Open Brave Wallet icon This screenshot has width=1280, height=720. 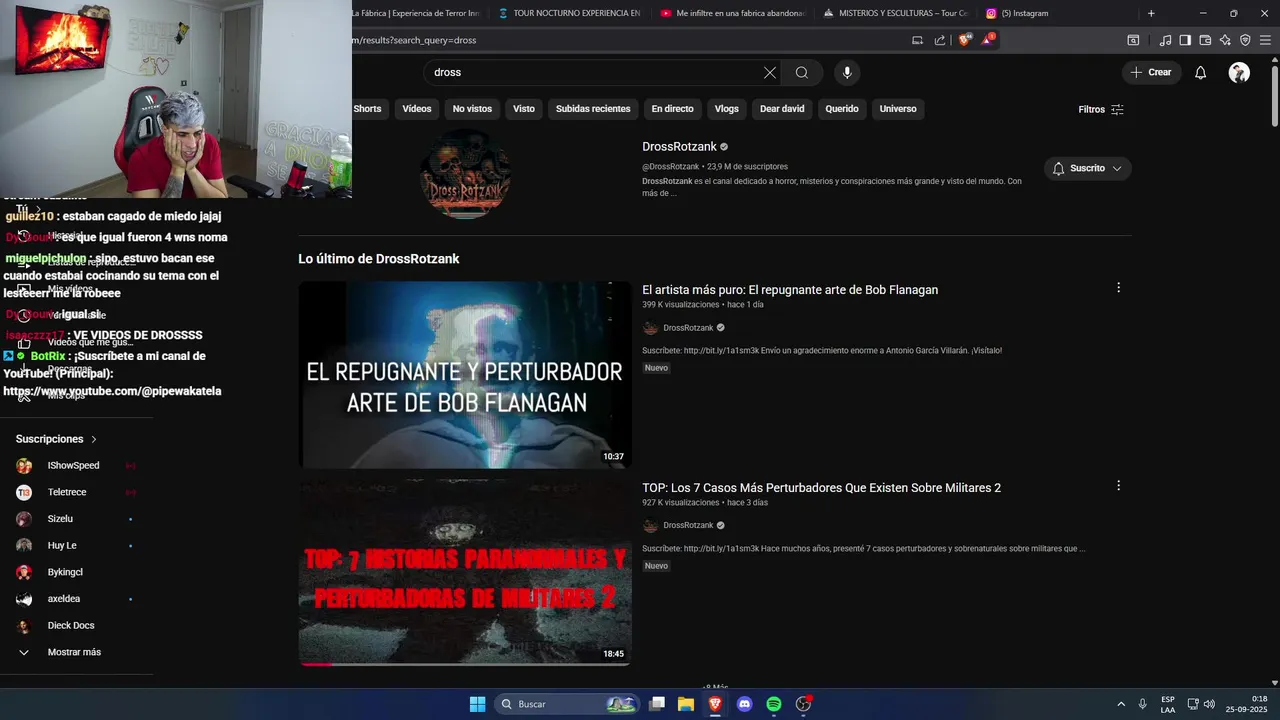pyautogui.click(x=1205, y=40)
